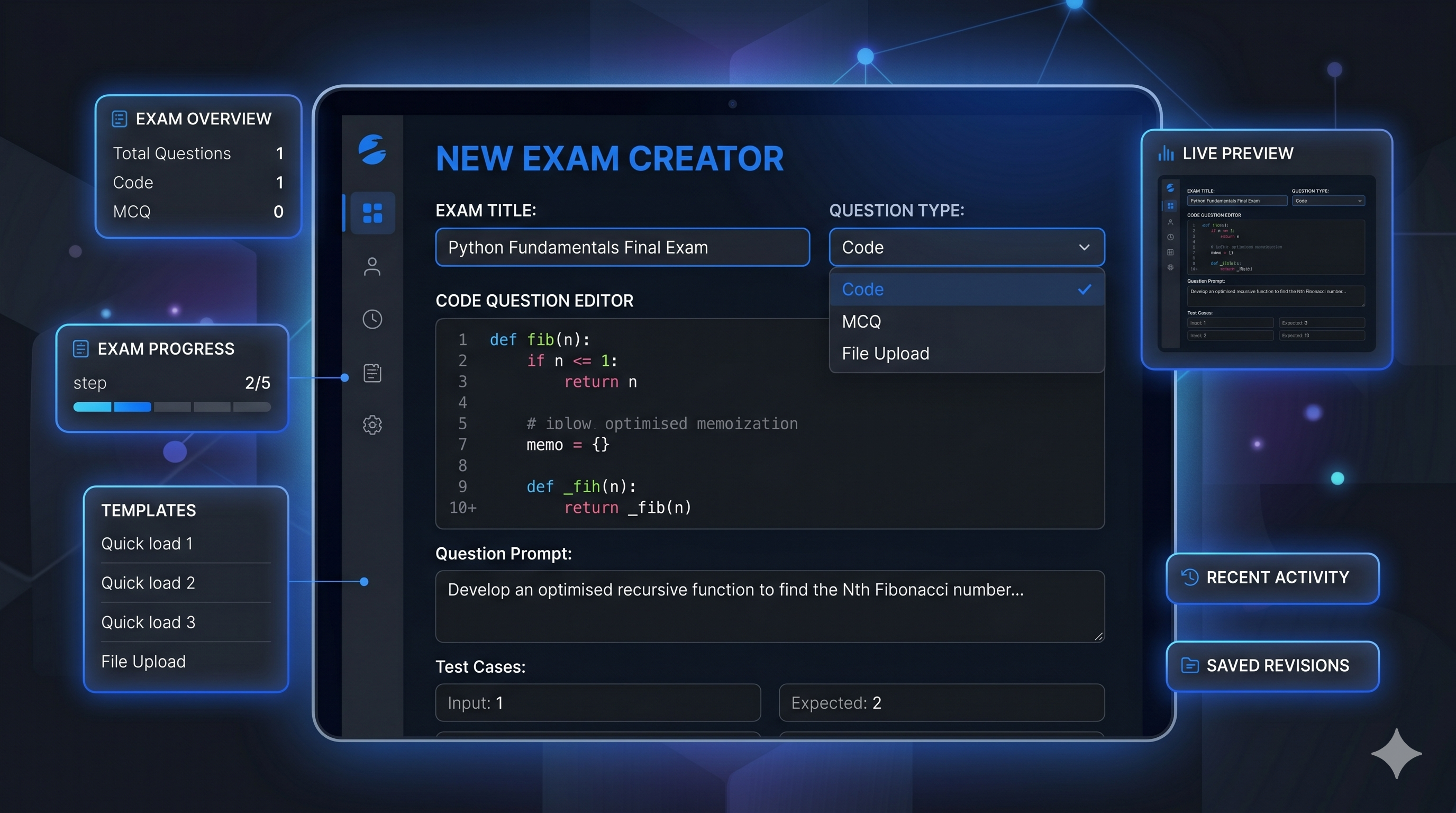Screen dimensions: 1456x813
Task: Click the blue app logo in sidebar
Action: (x=372, y=150)
